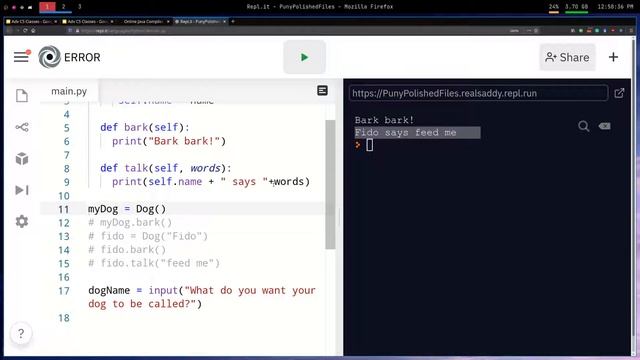640x360 pixels.
Task: Switch to workspace 1 in the top bar
Action: (47, 7)
